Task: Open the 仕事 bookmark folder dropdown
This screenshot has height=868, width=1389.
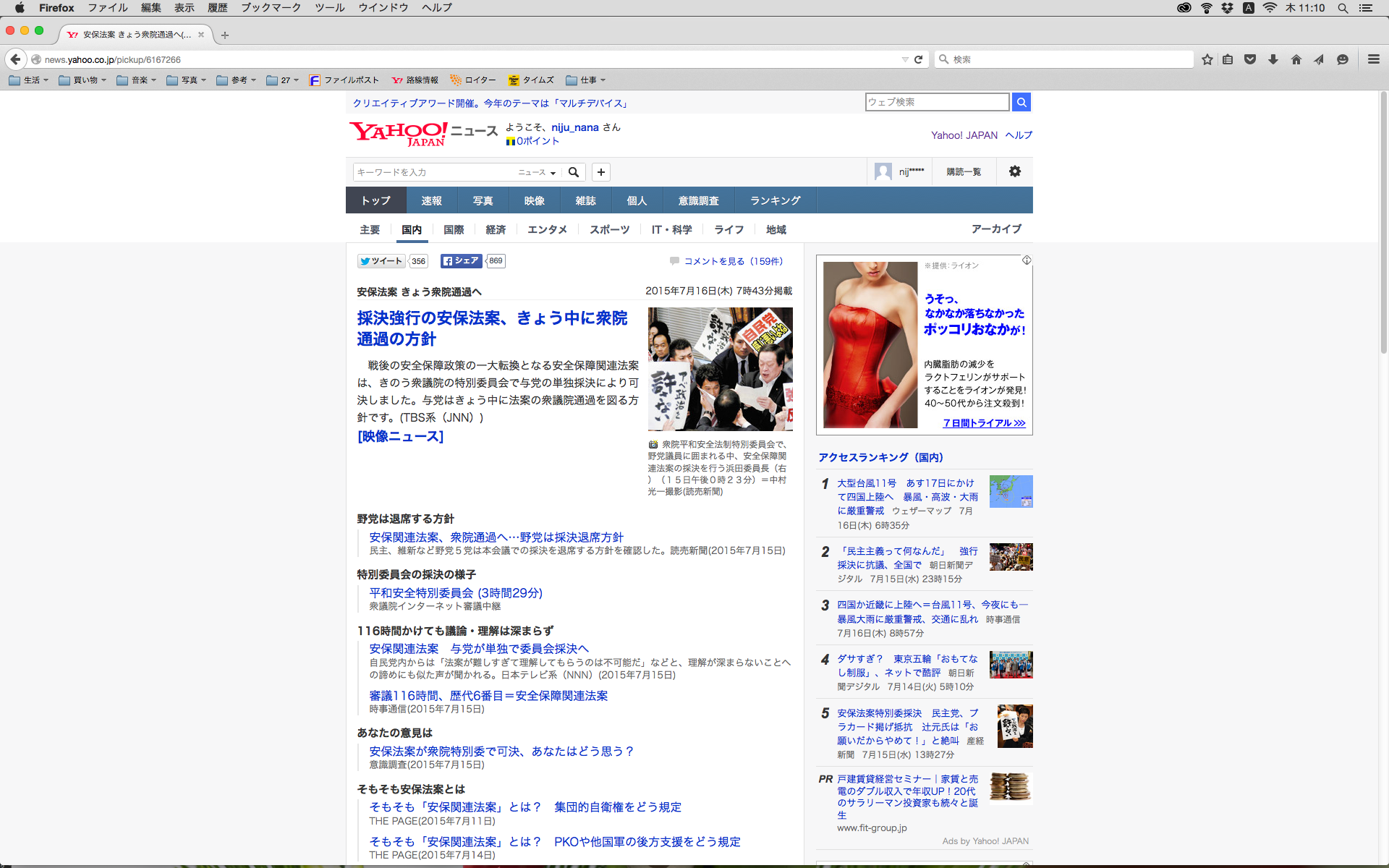Action: point(586,80)
